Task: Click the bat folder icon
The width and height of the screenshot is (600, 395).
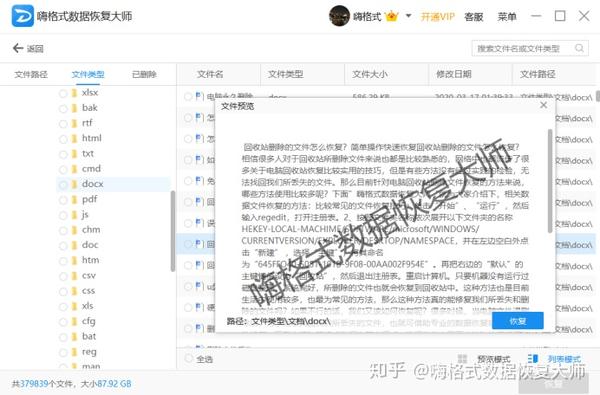Action: [x=75, y=337]
